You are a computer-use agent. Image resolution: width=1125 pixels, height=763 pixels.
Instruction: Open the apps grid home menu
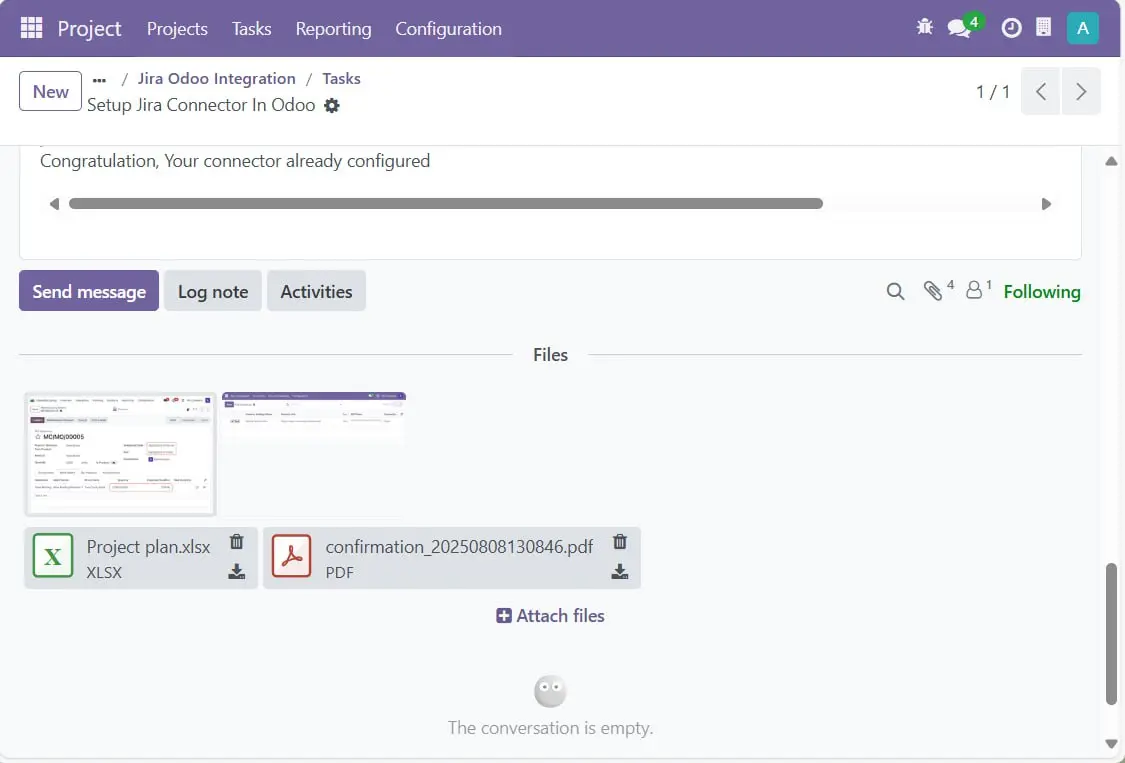(31, 28)
